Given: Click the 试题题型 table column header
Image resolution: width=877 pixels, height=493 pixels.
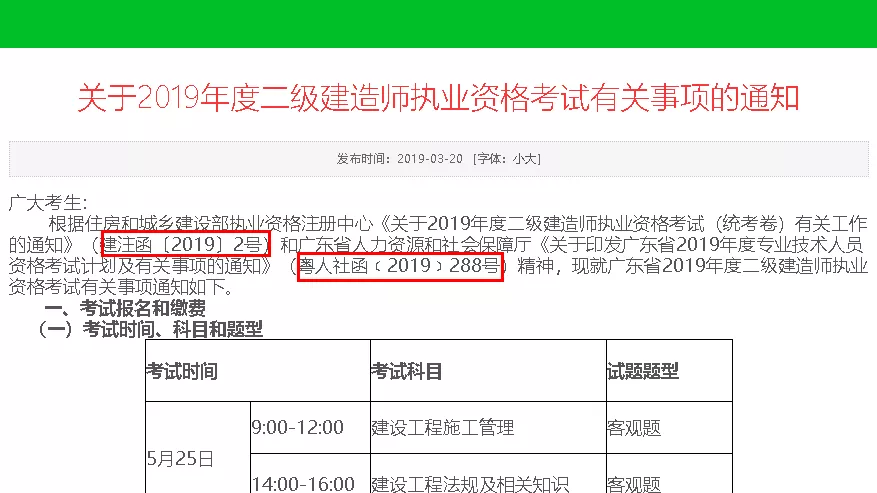Looking at the screenshot, I should tap(643, 371).
